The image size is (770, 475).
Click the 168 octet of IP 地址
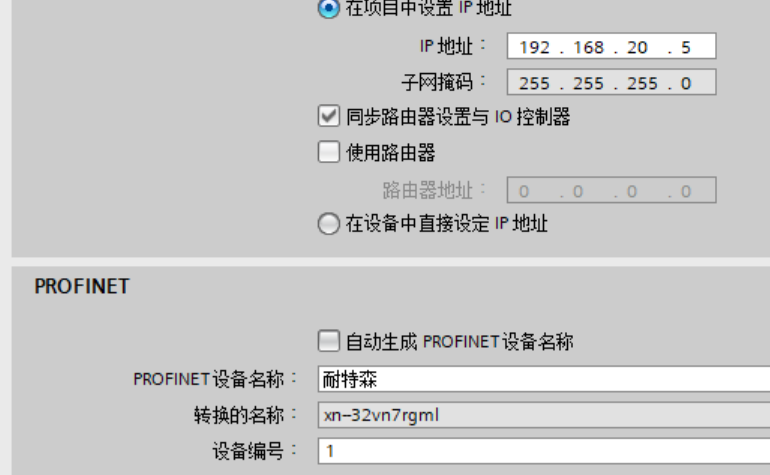point(588,47)
